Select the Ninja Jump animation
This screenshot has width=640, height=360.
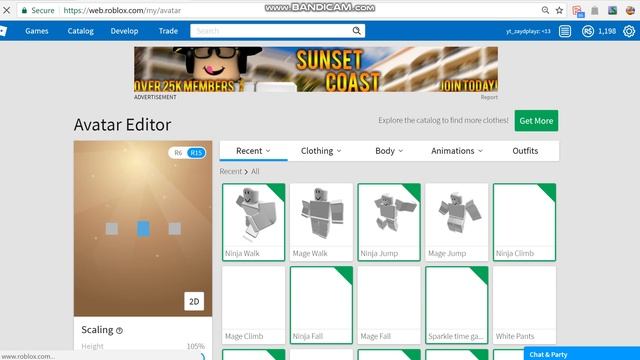(389, 222)
